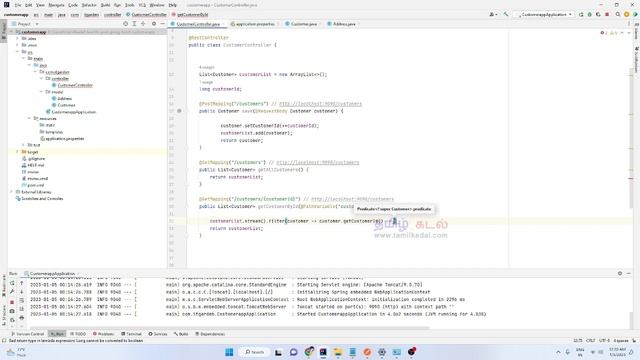This screenshot has height=360, width=640.
Task: Collapse the model package
Action: 41,92
